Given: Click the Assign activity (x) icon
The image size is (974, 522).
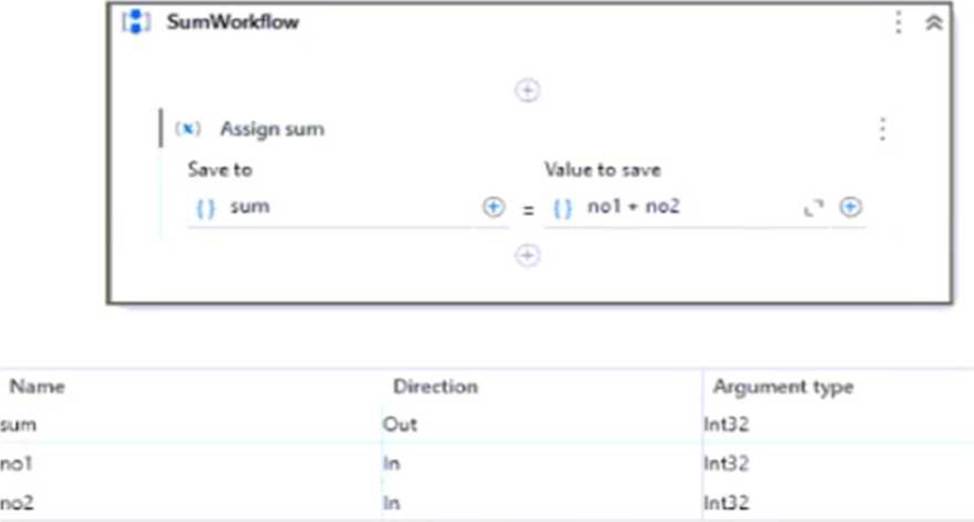Looking at the screenshot, I should (188, 129).
